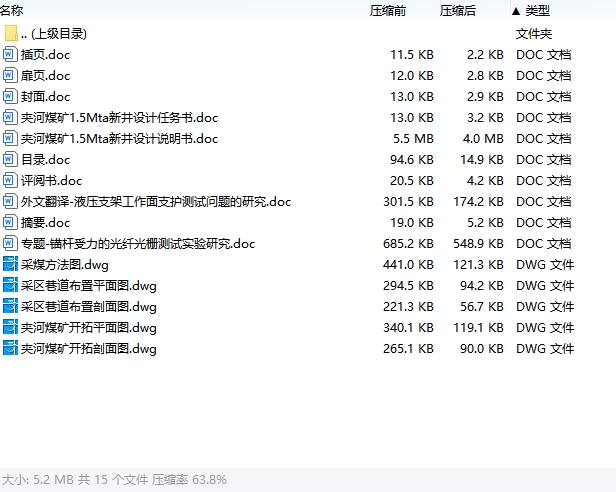Sort by the 压缩后 column header

click(x=458, y=11)
